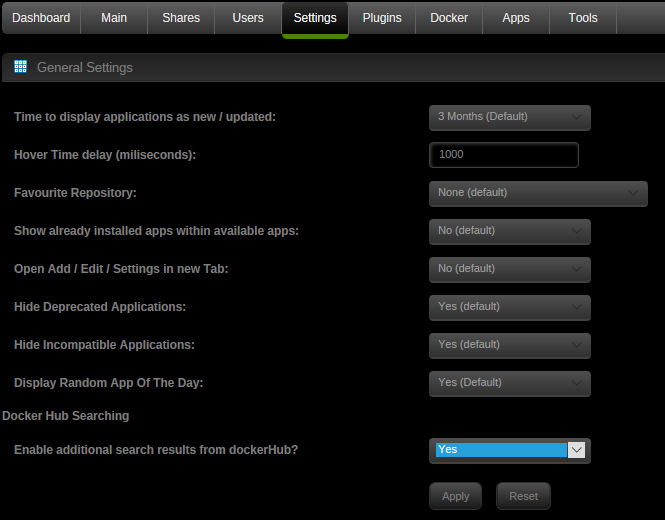Click the Enable additional search results label
This screenshot has width=665, height=520.
(156, 450)
